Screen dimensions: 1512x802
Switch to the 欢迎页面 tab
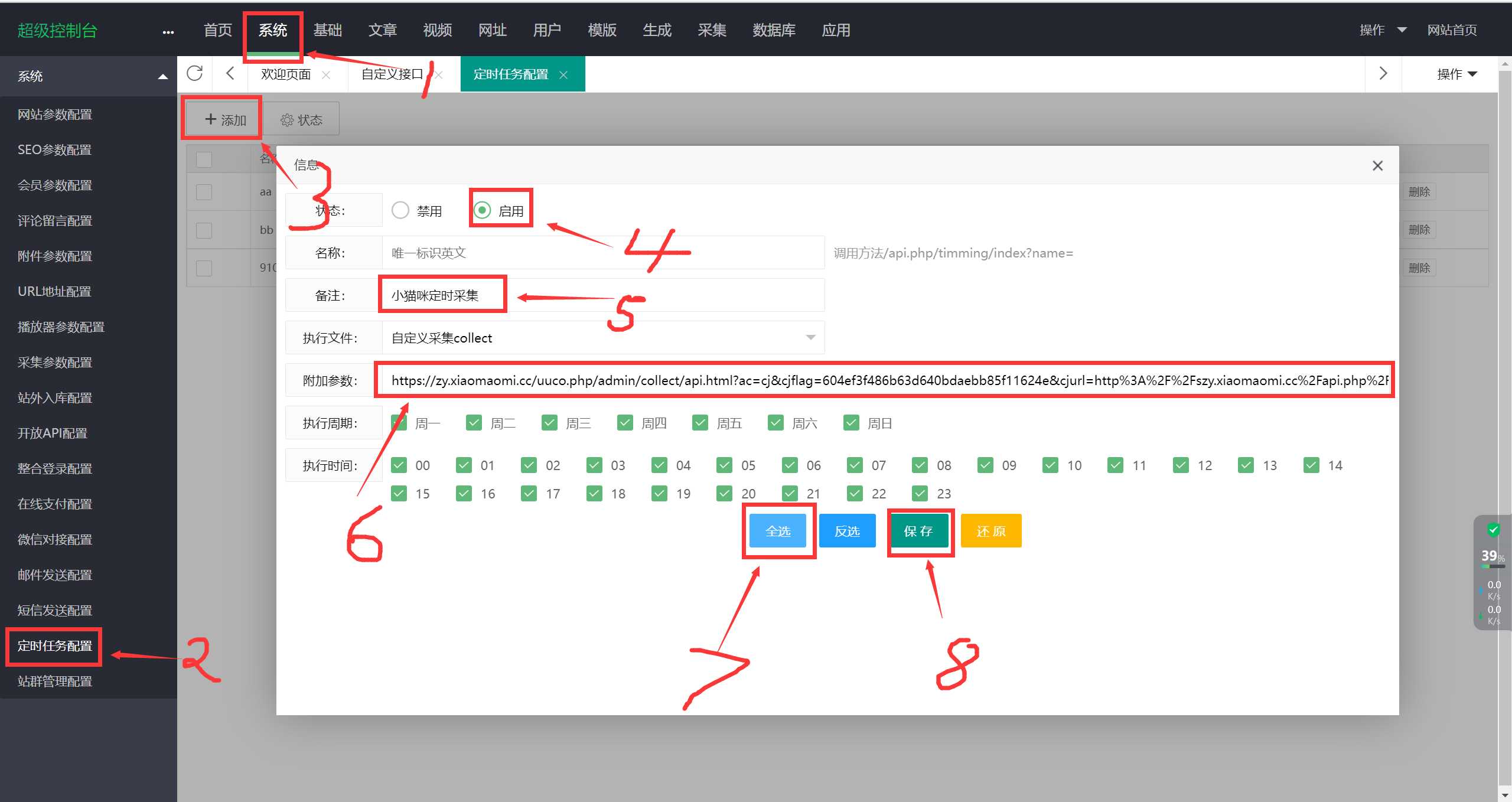click(x=286, y=74)
